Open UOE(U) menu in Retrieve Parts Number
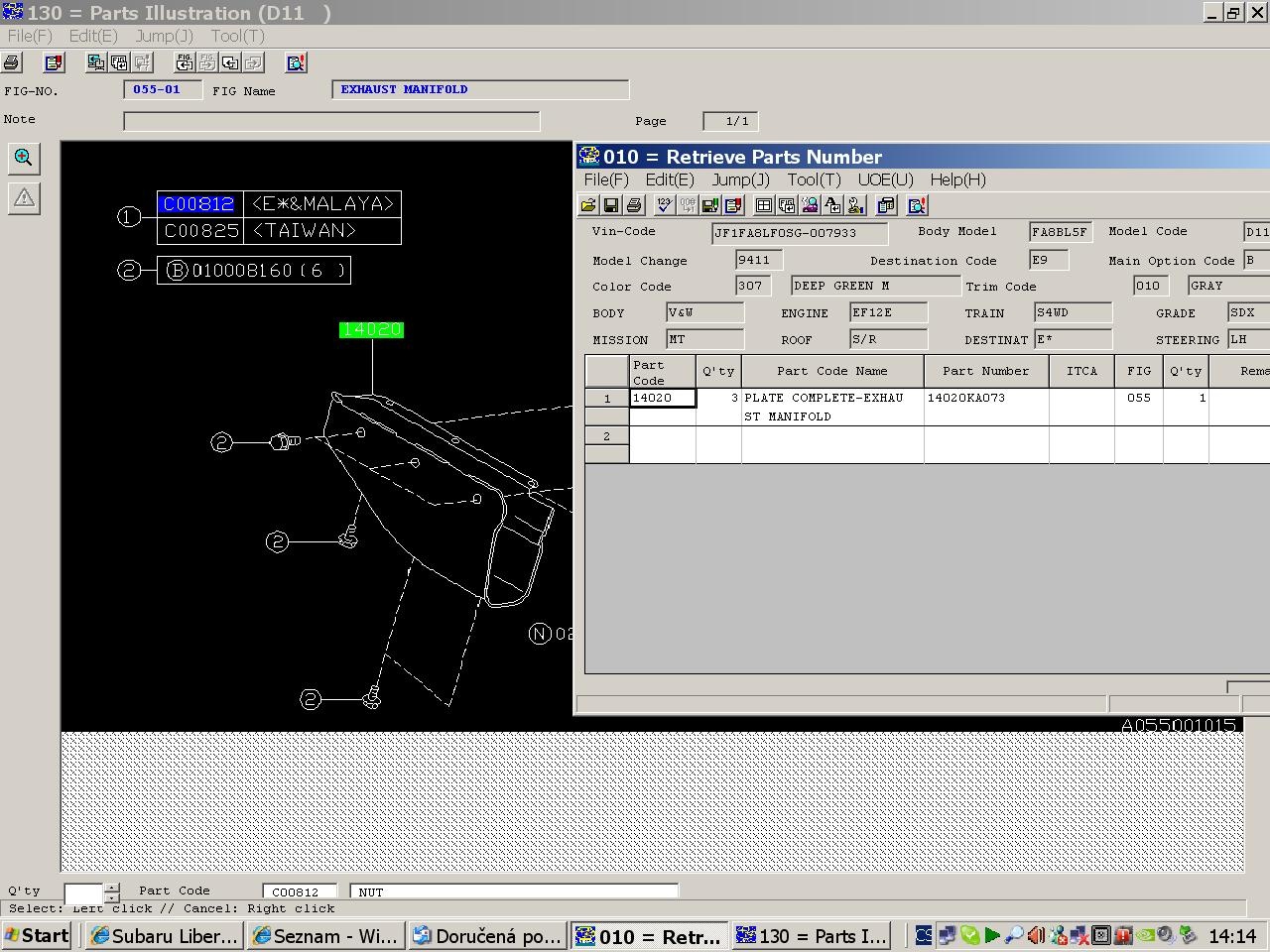This screenshot has height=952, width=1270. [885, 179]
